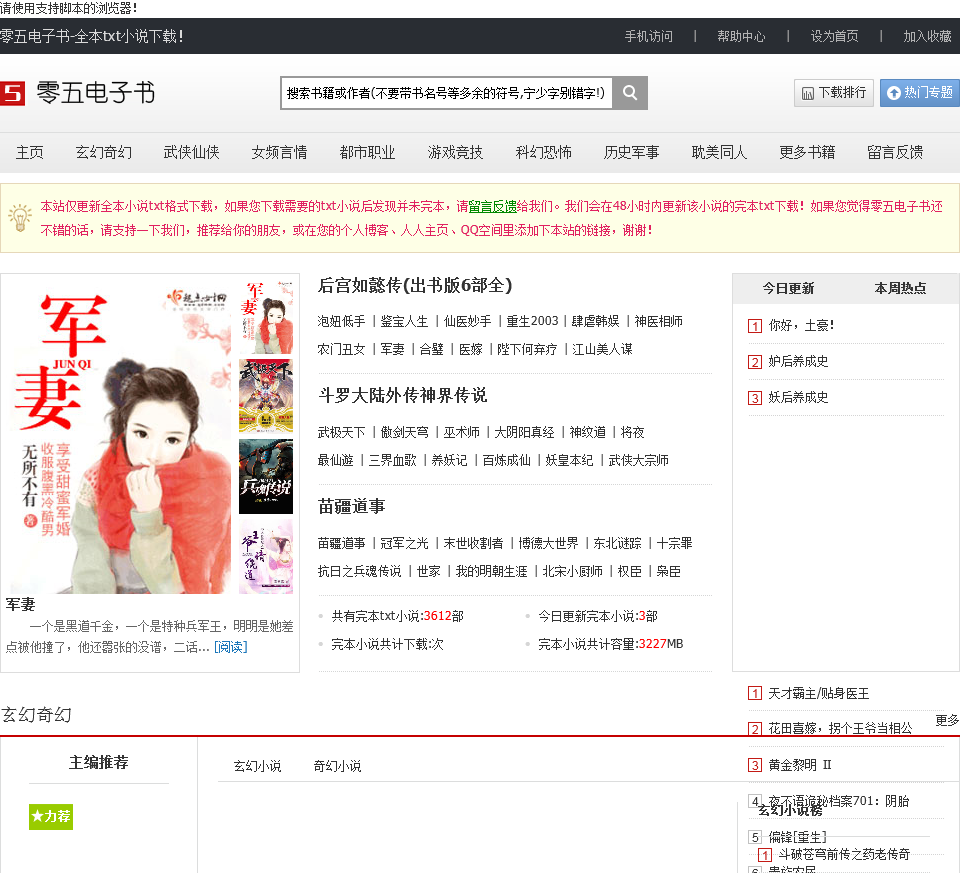Click 武极天下 text link
This screenshot has height=873, width=960.
click(341, 432)
